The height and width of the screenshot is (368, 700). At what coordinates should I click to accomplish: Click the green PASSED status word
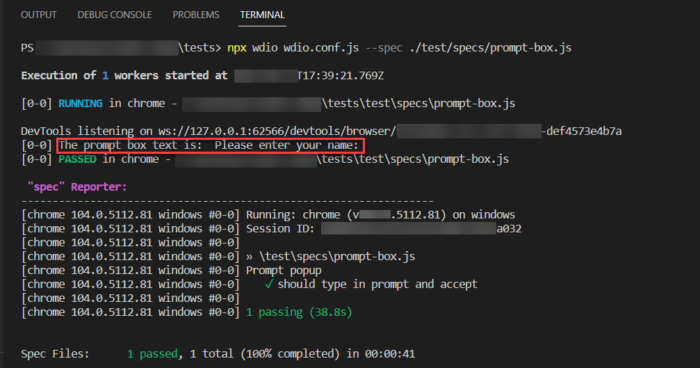pyautogui.click(x=77, y=159)
